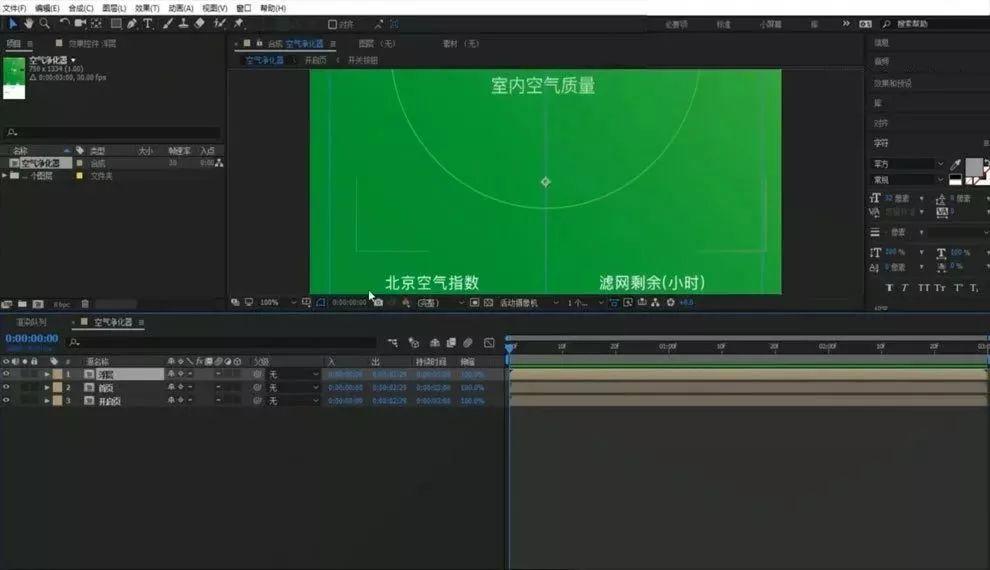The image size is (990, 570).
Task: Open the font style dropdown in Character panel
Action: (908, 180)
